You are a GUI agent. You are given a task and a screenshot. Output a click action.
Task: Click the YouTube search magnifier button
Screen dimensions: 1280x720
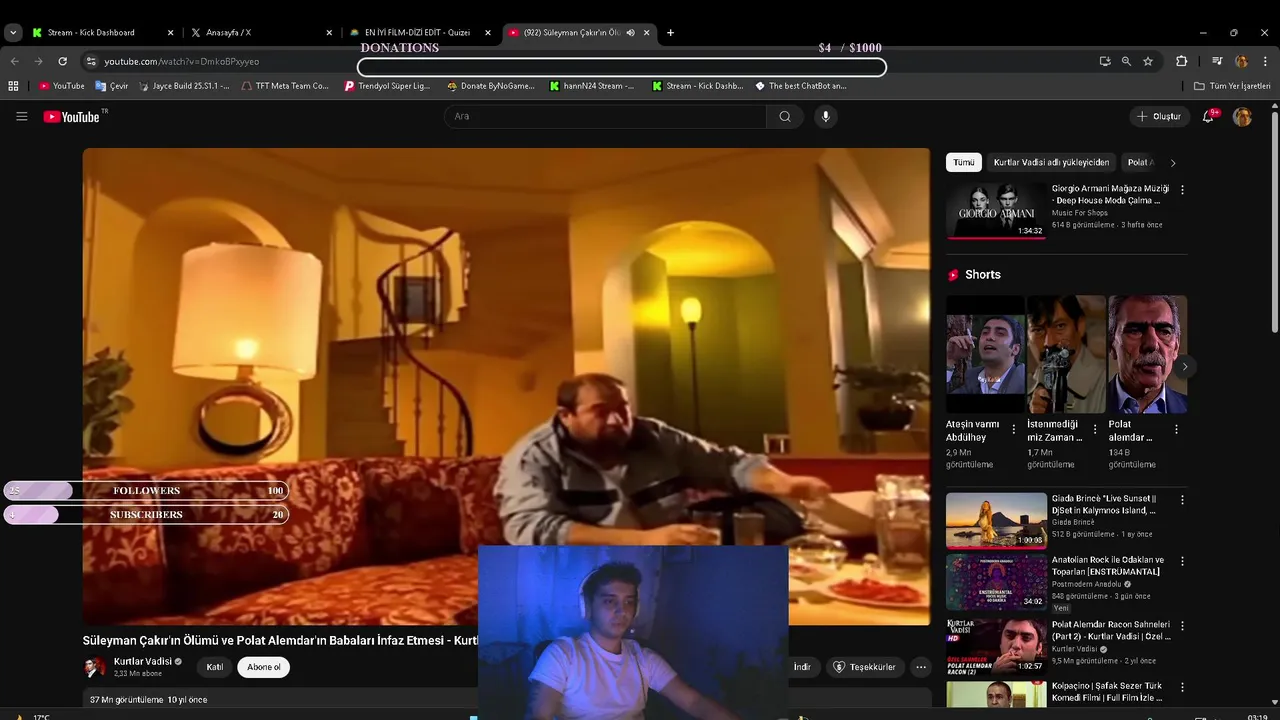coord(785,117)
